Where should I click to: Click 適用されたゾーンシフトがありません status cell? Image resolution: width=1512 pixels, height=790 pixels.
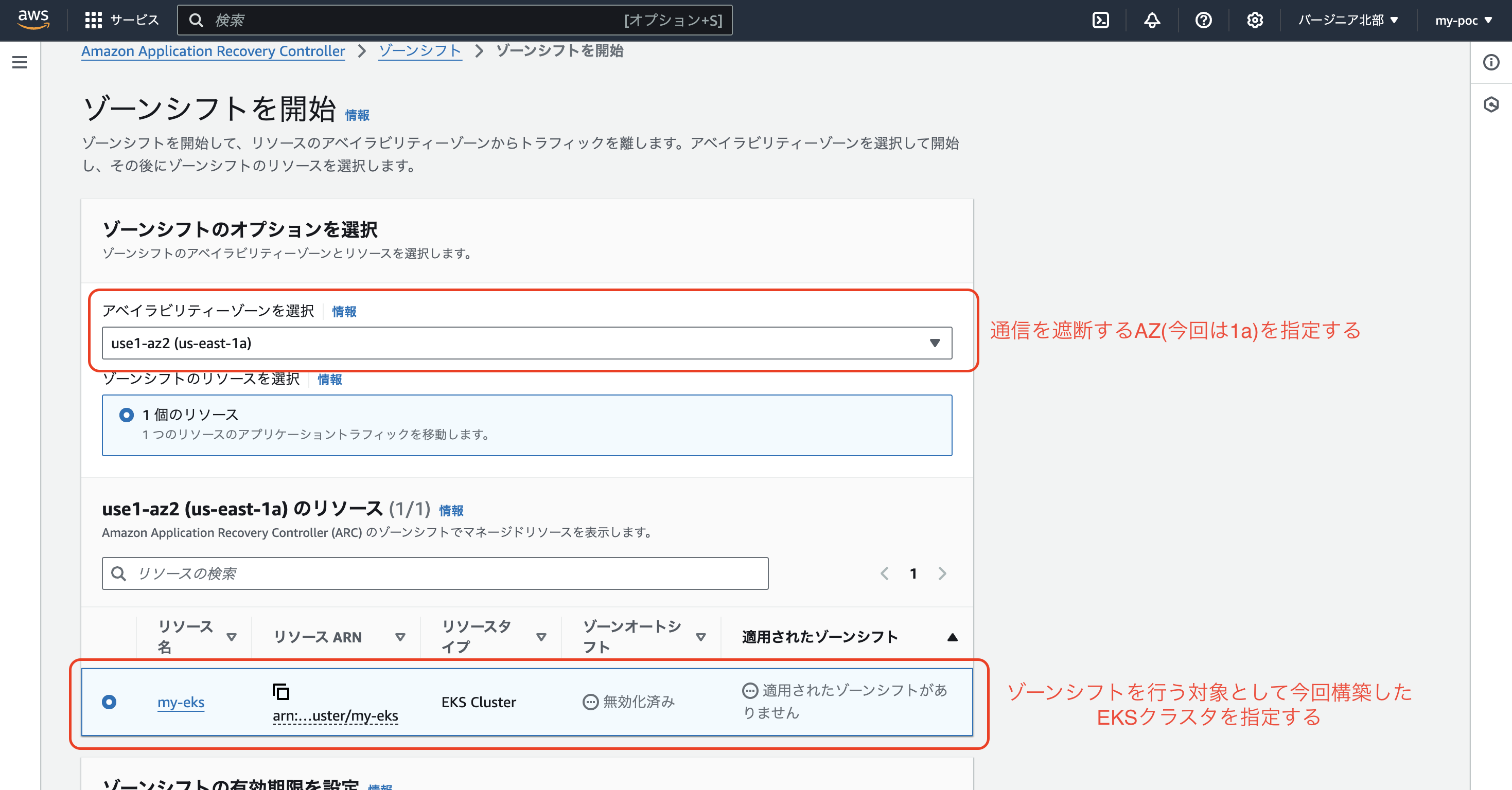[x=845, y=702]
